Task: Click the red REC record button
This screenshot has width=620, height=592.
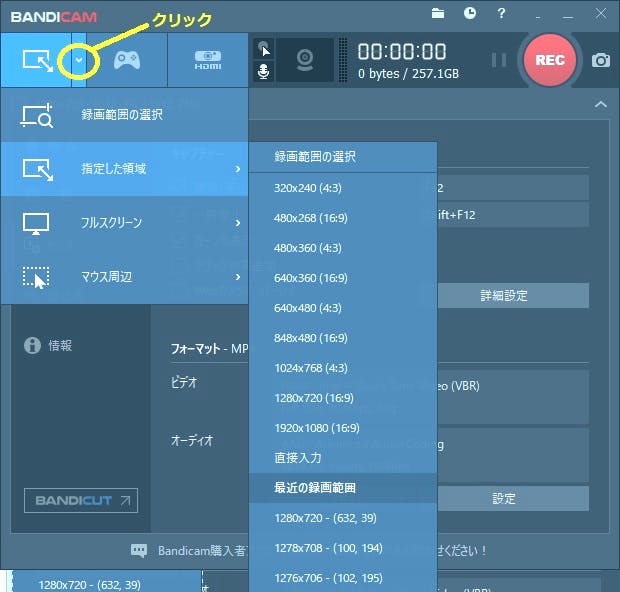Action: coord(550,60)
